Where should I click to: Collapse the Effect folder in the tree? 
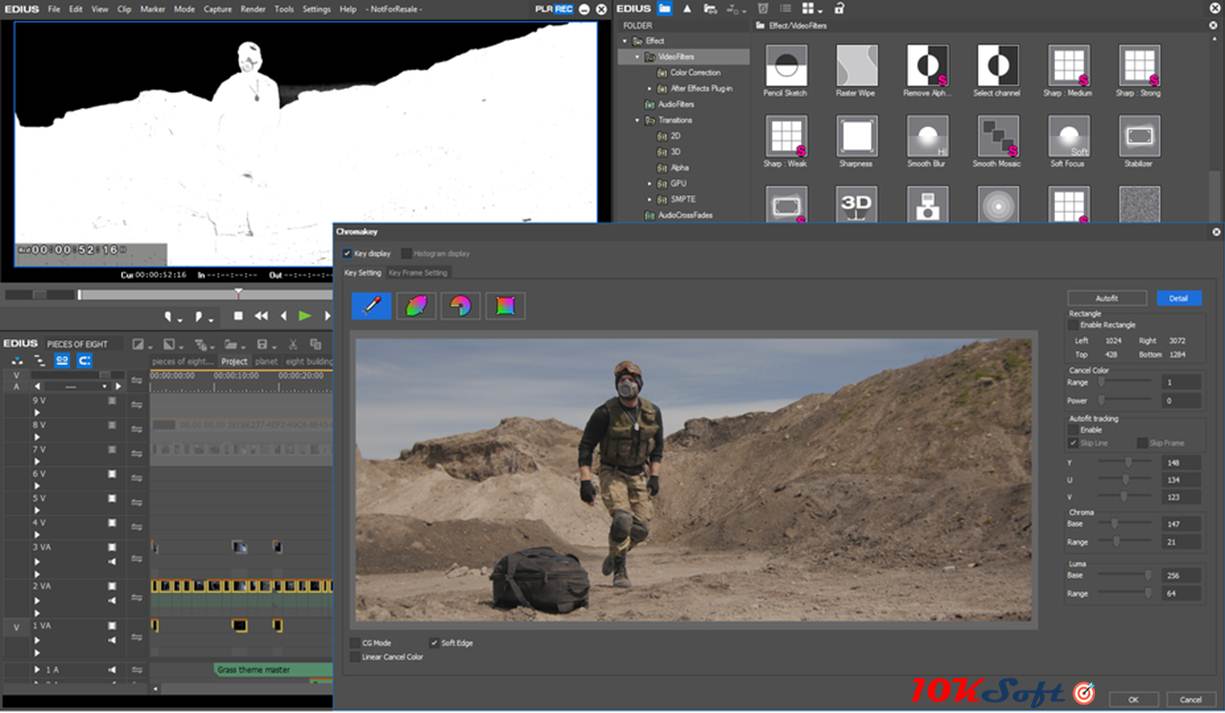tap(625, 41)
